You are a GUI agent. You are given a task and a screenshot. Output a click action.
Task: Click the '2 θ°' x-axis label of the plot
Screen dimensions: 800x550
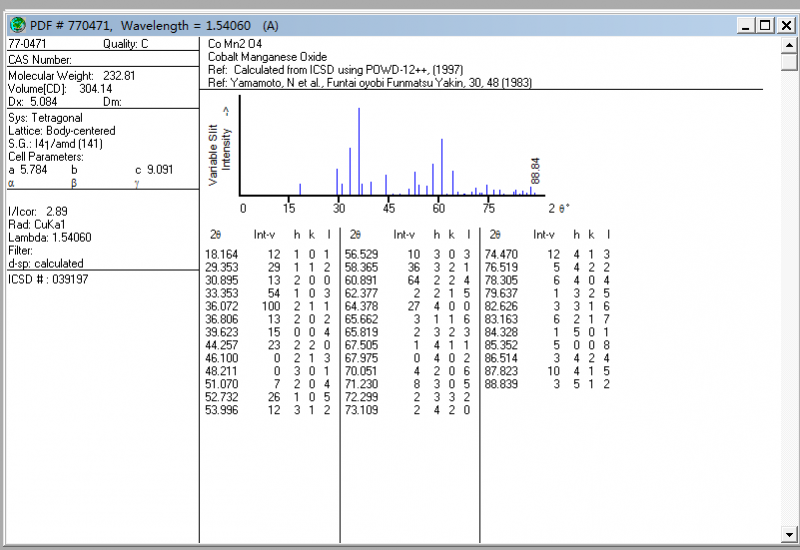559,208
